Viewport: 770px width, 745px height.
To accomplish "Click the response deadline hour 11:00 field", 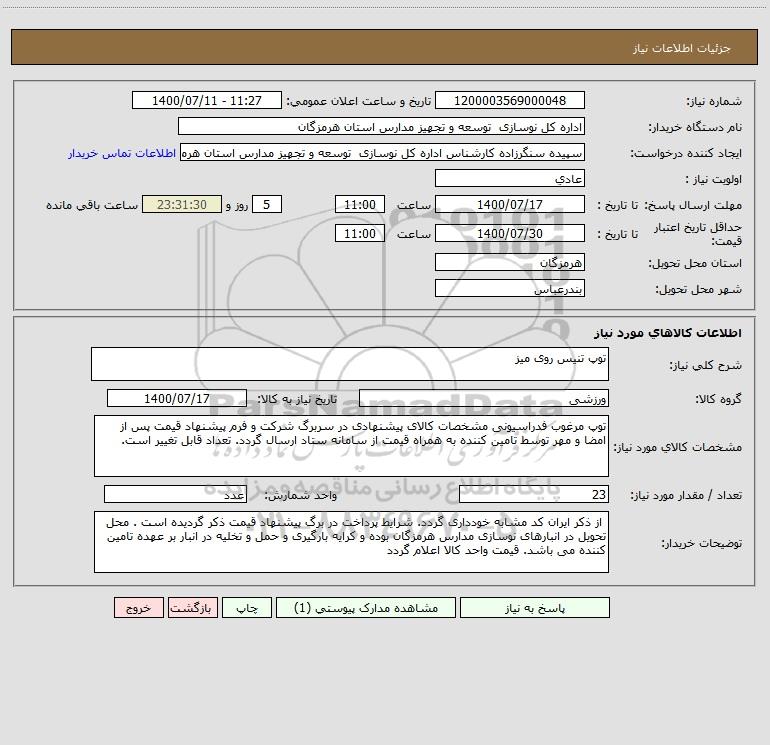I will coord(359,204).
